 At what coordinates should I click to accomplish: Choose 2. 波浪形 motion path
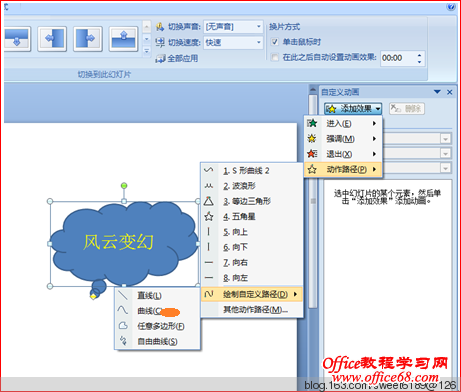tap(252, 186)
